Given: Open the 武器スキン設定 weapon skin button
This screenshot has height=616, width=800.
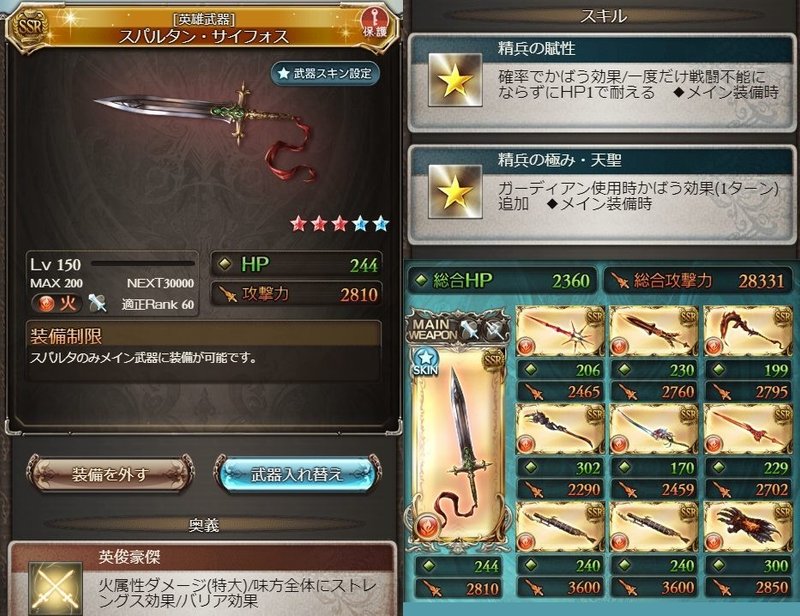Looking at the screenshot, I should [x=326, y=73].
